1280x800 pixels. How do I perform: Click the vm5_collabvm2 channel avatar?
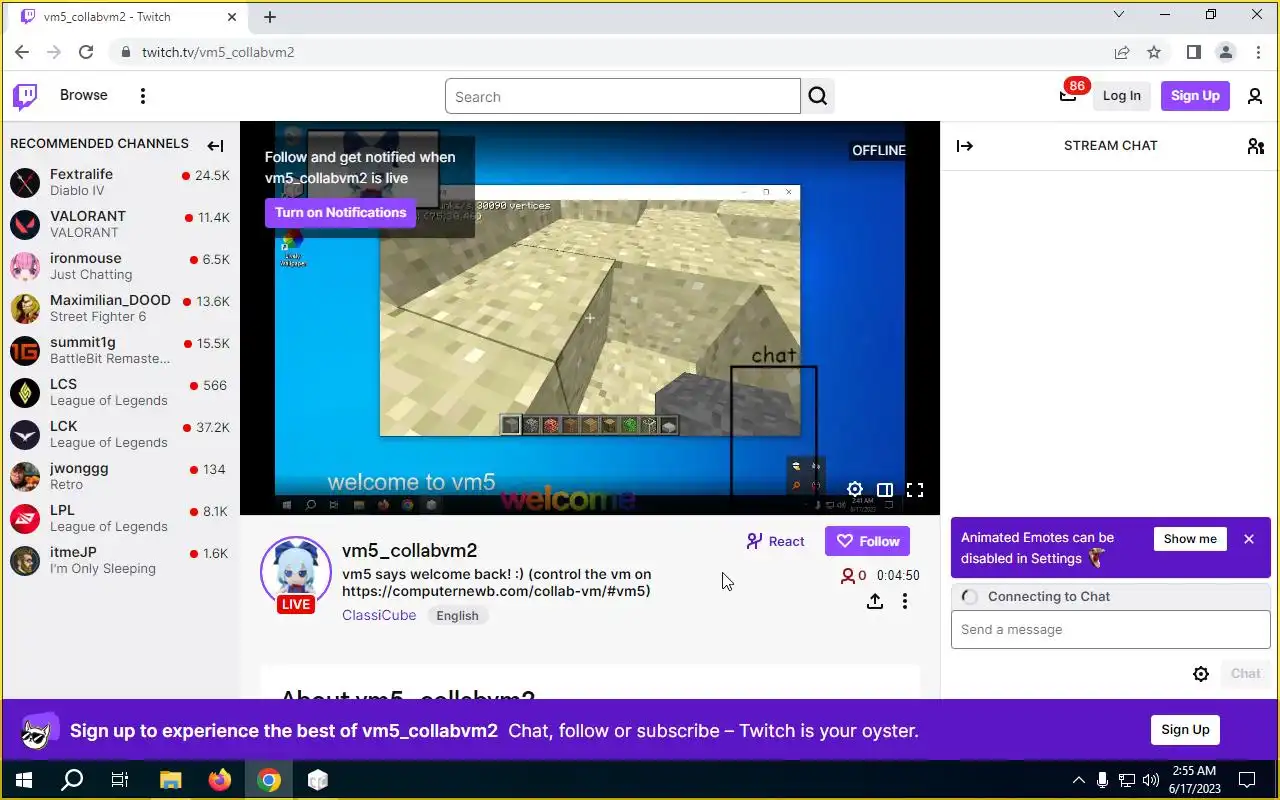pyautogui.click(x=296, y=573)
